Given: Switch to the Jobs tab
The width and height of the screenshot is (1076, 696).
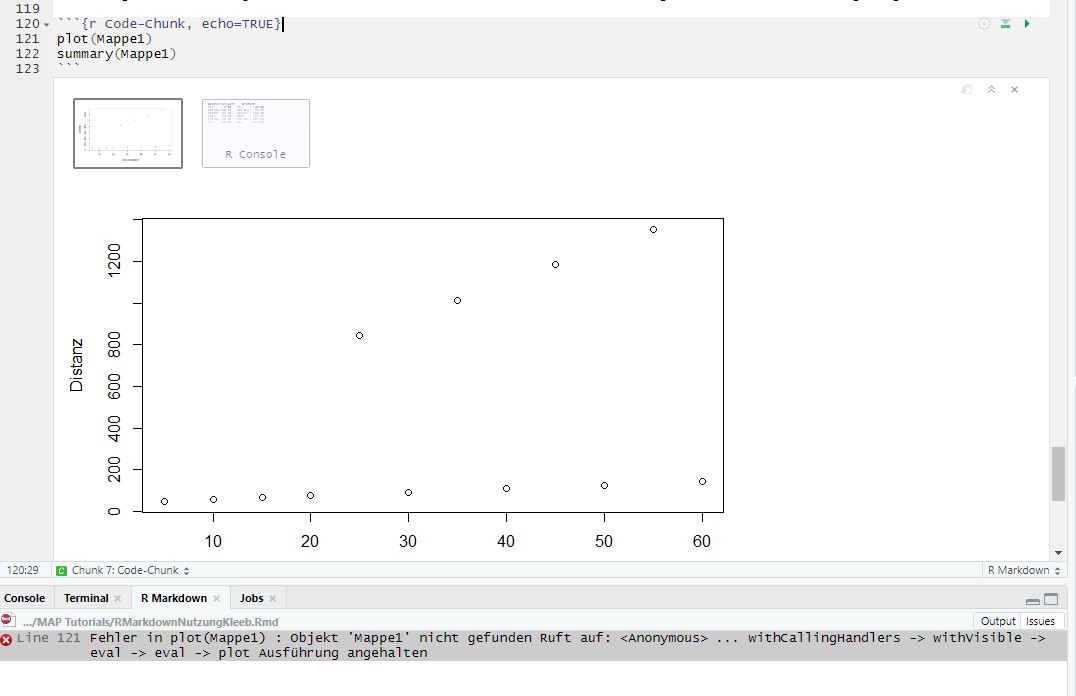Looking at the screenshot, I should tap(251, 598).
